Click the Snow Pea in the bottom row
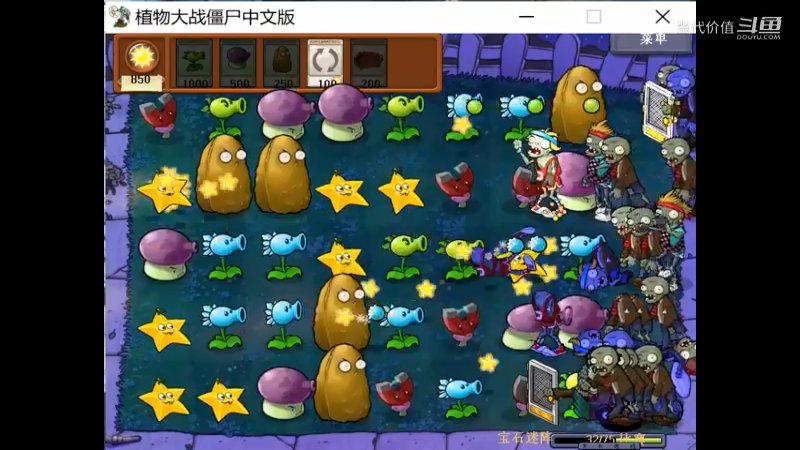Screen dimensions: 800x450 coord(459,397)
